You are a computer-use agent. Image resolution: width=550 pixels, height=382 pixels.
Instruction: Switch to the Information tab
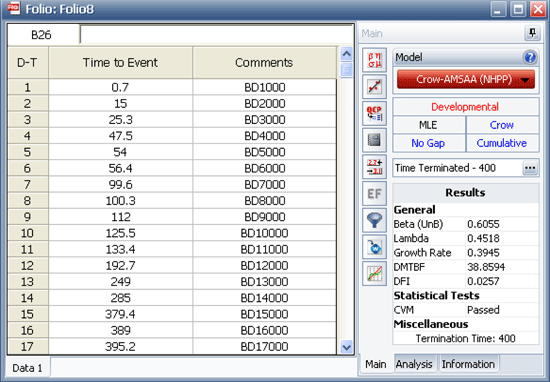click(468, 364)
